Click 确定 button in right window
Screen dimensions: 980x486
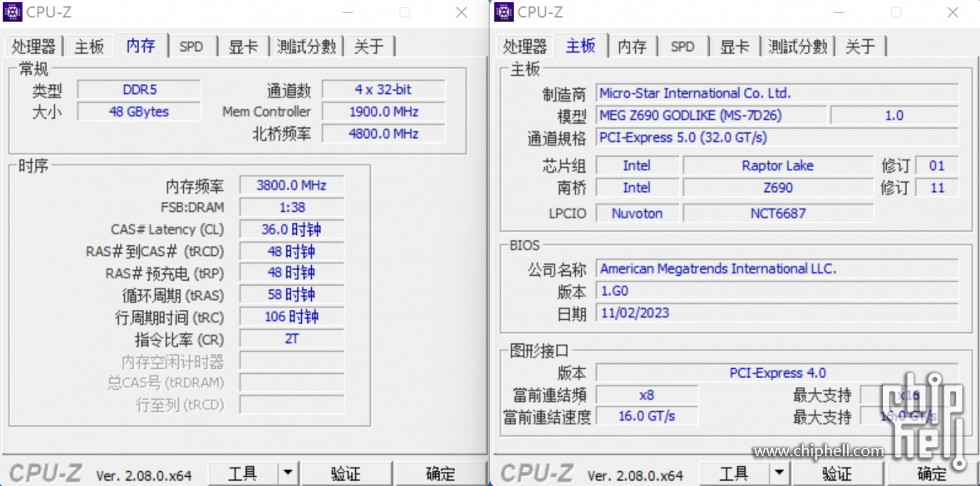(x=932, y=474)
